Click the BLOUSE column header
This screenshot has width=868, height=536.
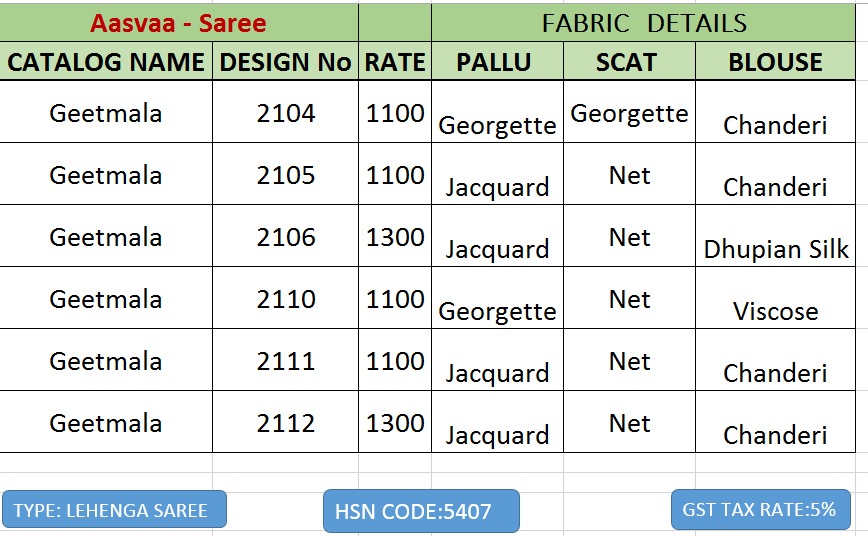click(775, 62)
